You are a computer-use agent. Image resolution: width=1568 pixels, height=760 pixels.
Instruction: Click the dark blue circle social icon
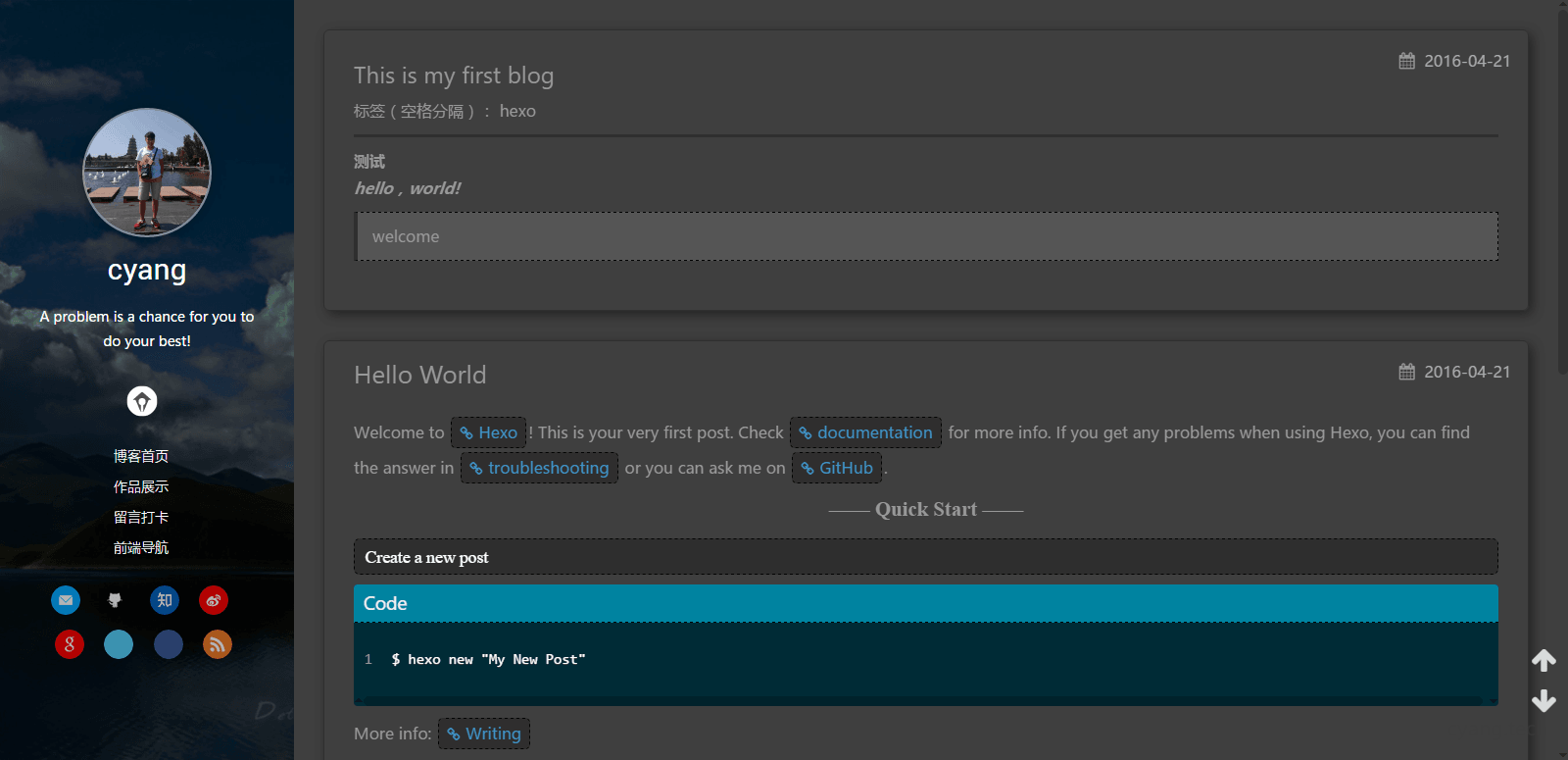[169, 644]
